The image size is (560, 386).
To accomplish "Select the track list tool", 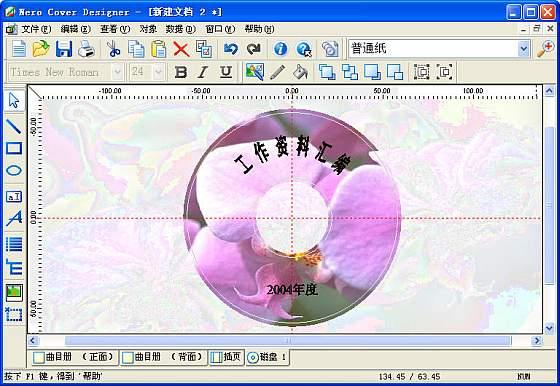I will pyautogui.click(x=14, y=244).
